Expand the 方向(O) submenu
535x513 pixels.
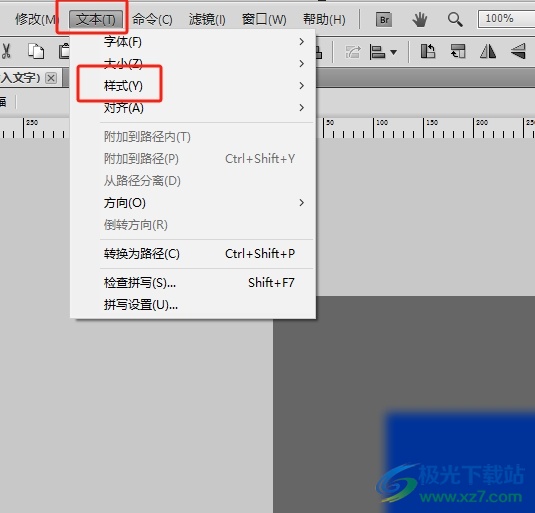[193, 203]
